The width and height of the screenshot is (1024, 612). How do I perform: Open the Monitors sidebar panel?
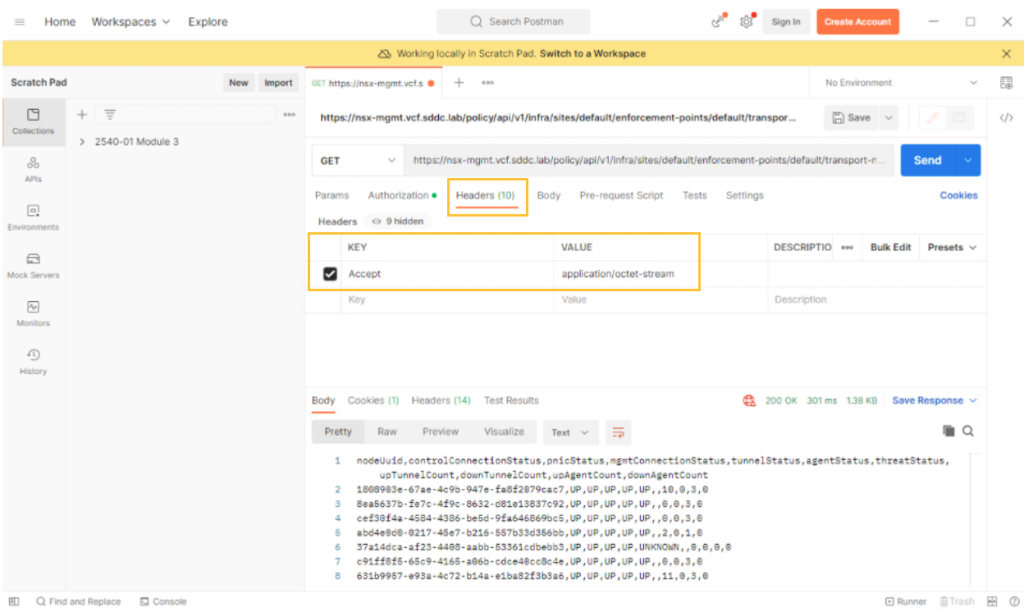click(x=33, y=314)
